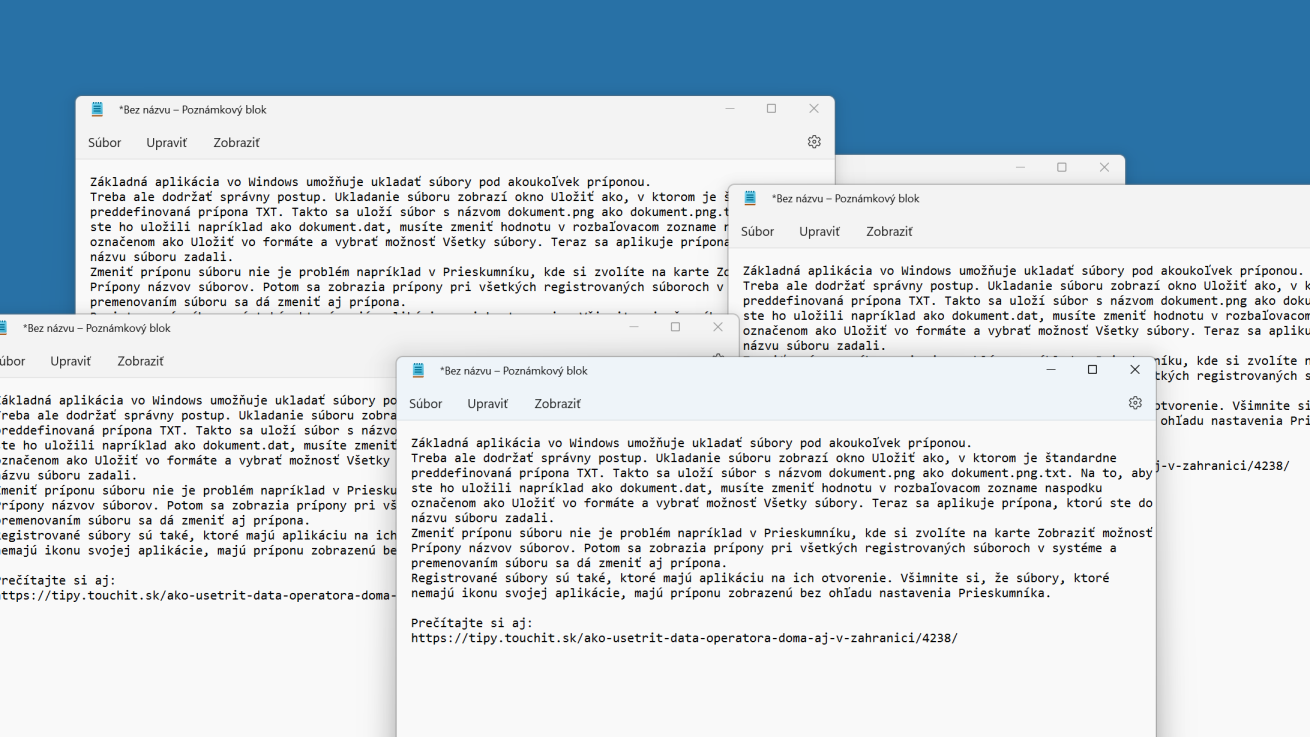The width and height of the screenshot is (1310, 737).
Task: Close the frontmost Notepad window
Action: [1134, 370]
